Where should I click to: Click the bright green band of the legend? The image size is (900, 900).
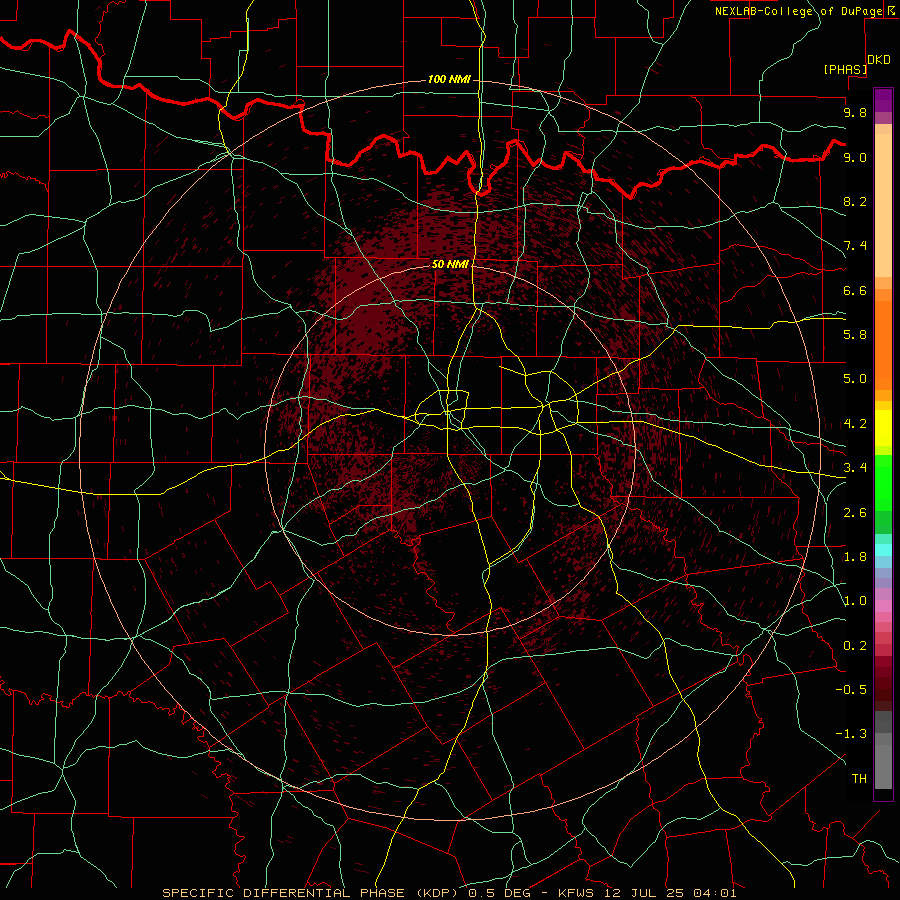point(883,483)
